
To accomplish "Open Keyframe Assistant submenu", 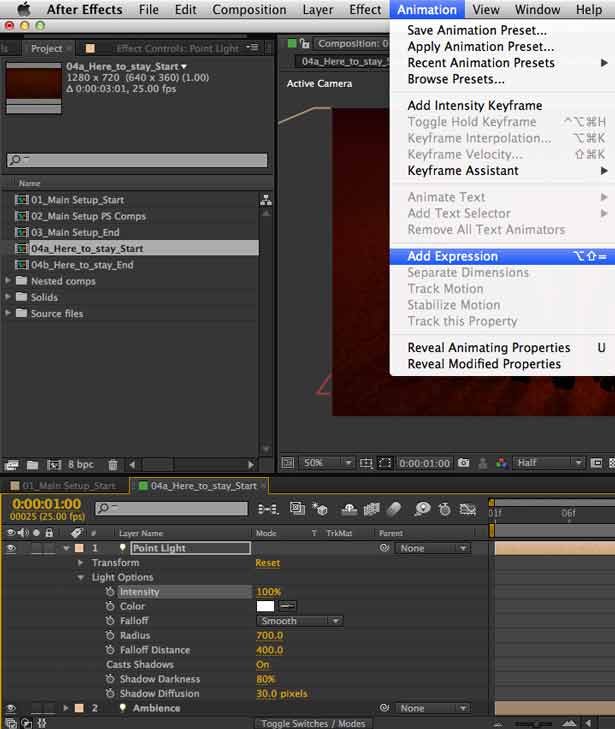I will (x=502, y=171).
